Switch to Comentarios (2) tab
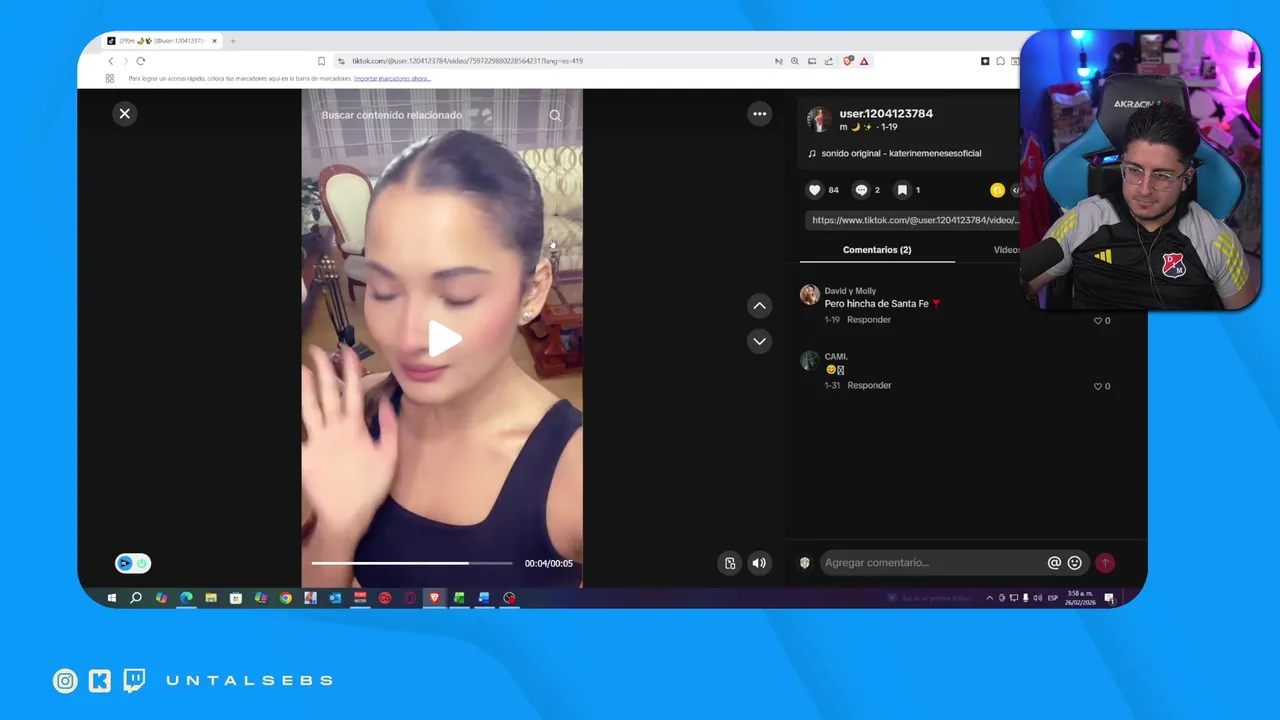The width and height of the screenshot is (1280, 720). [x=877, y=250]
